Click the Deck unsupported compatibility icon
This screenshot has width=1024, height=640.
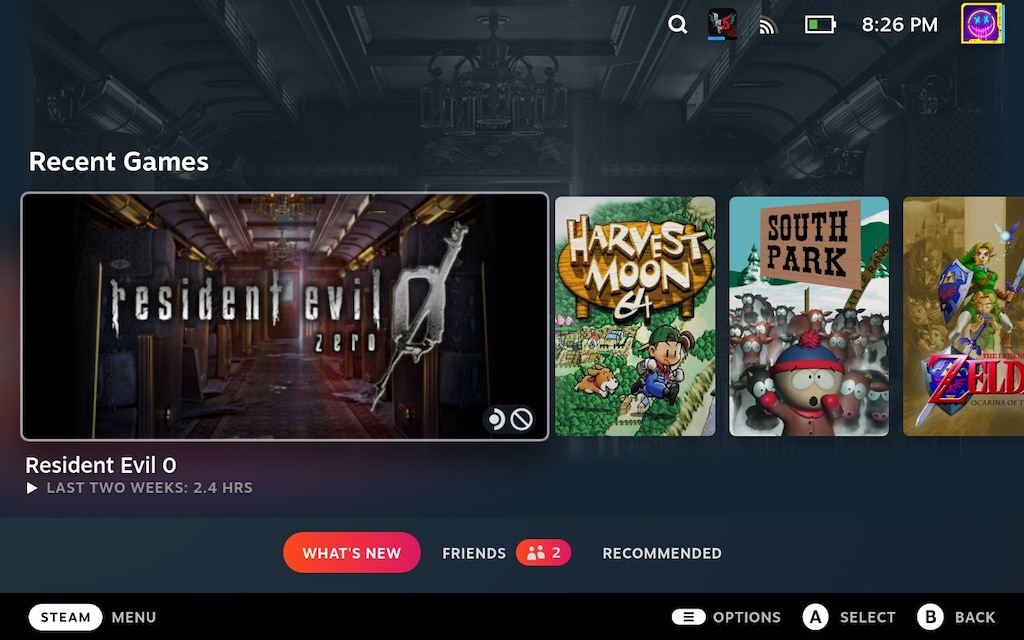point(522,419)
